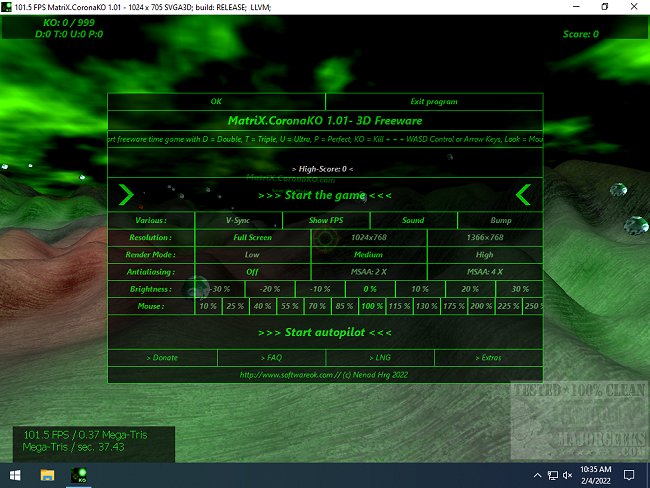Image resolution: width=650 pixels, height=488 pixels.
Task: Set brightness to -20 %
Action: (x=270, y=289)
